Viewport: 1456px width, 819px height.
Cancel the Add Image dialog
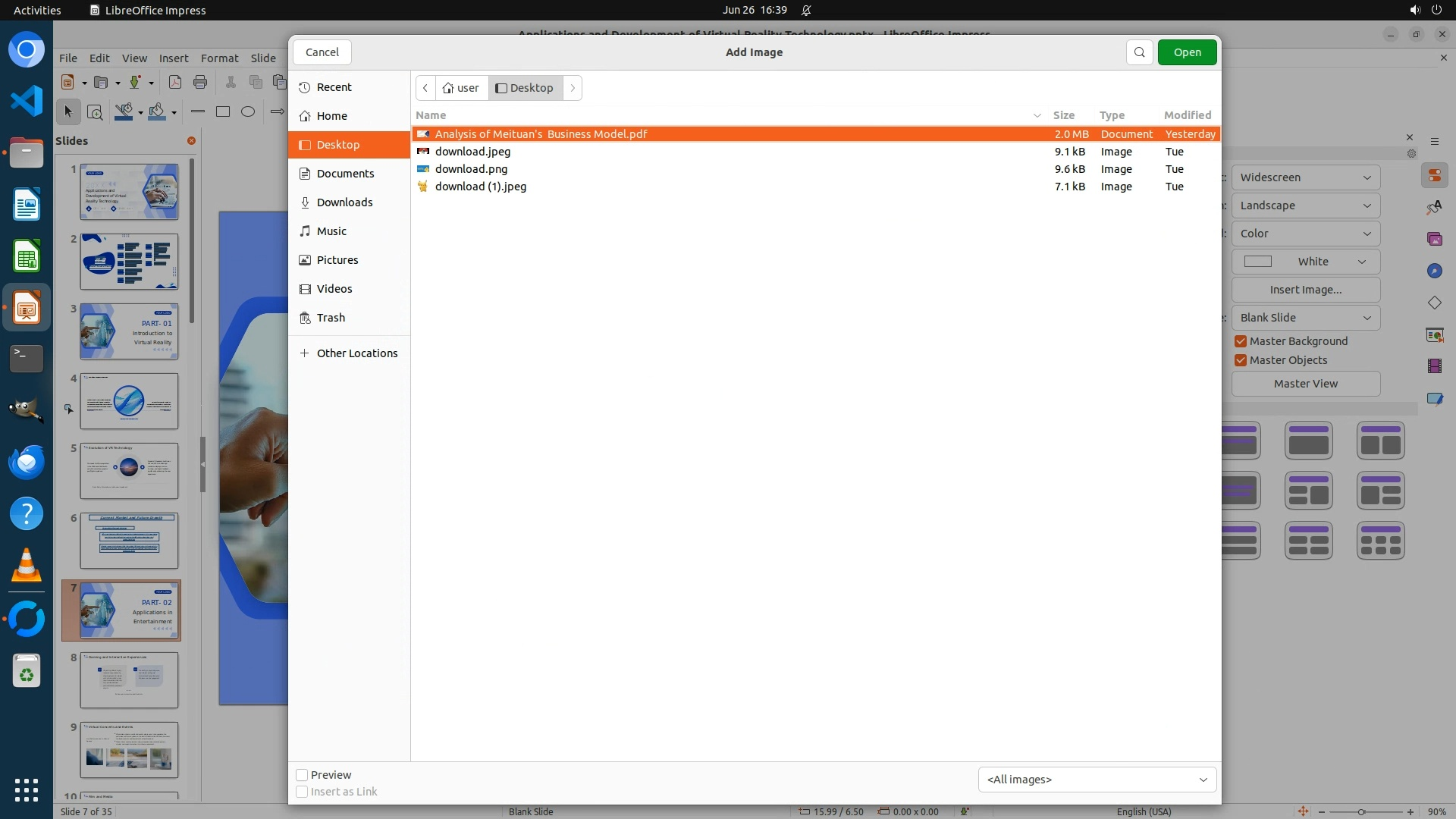click(322, 52)
